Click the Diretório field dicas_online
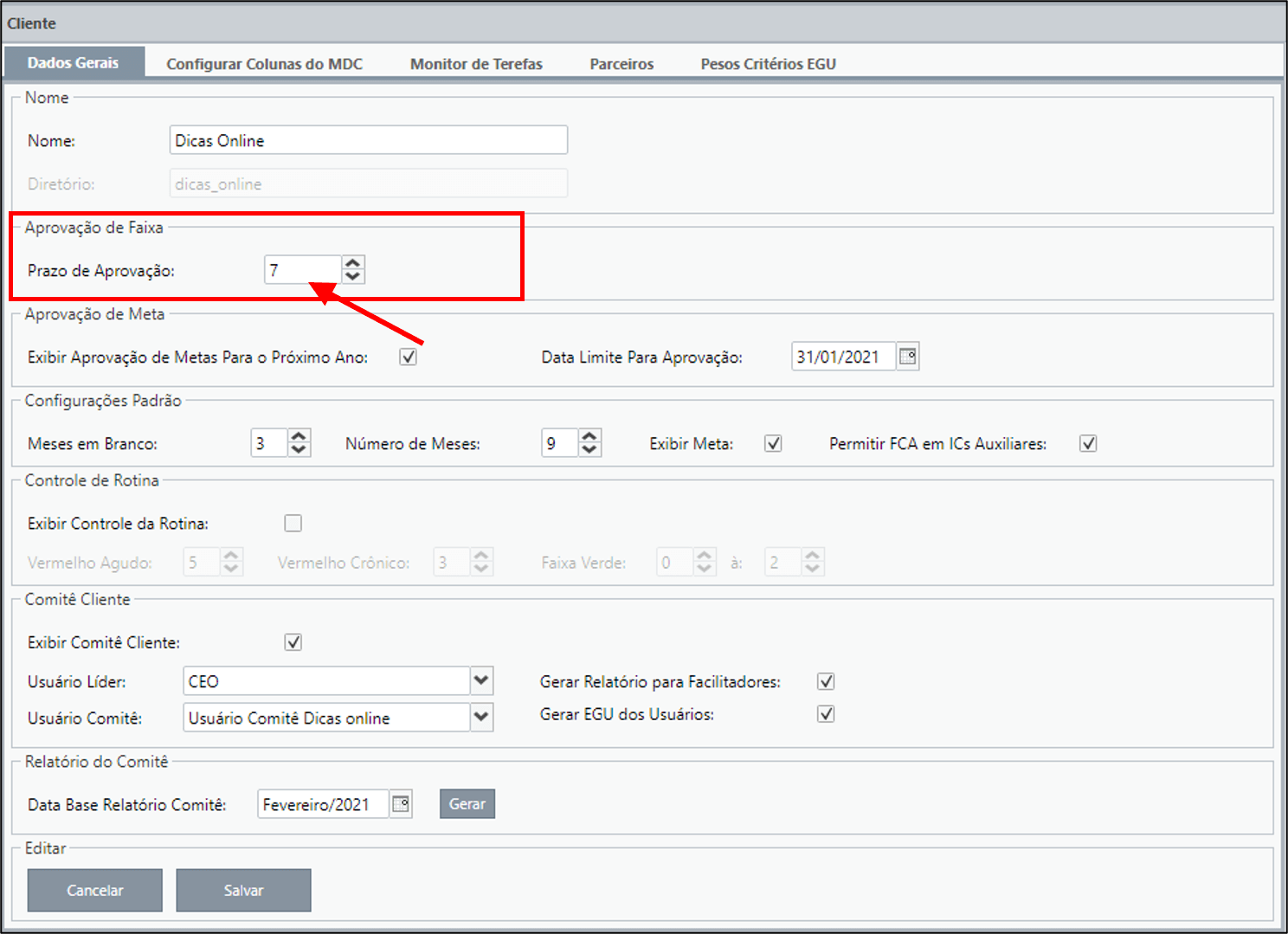 (369, 184)
